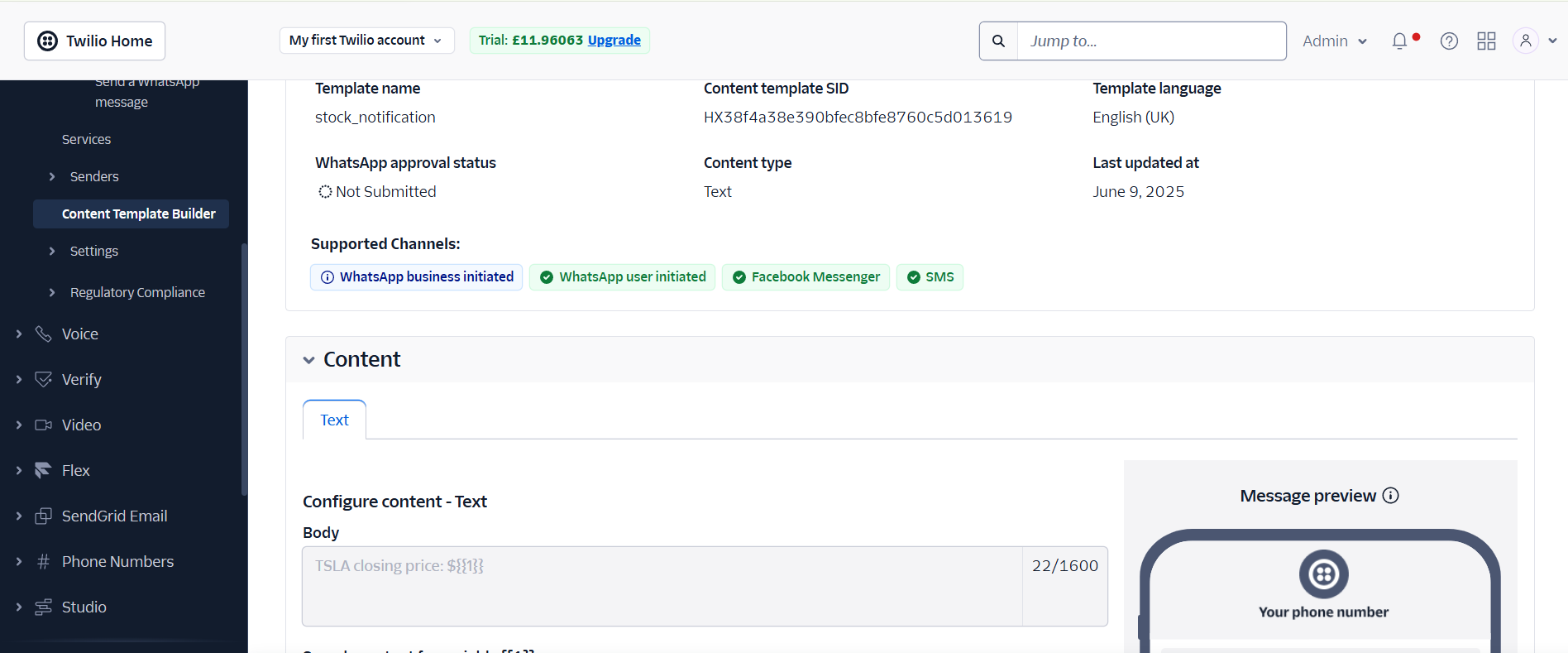
Task: Collapse the Content section chevron
Action: click(x=308, y=360)
